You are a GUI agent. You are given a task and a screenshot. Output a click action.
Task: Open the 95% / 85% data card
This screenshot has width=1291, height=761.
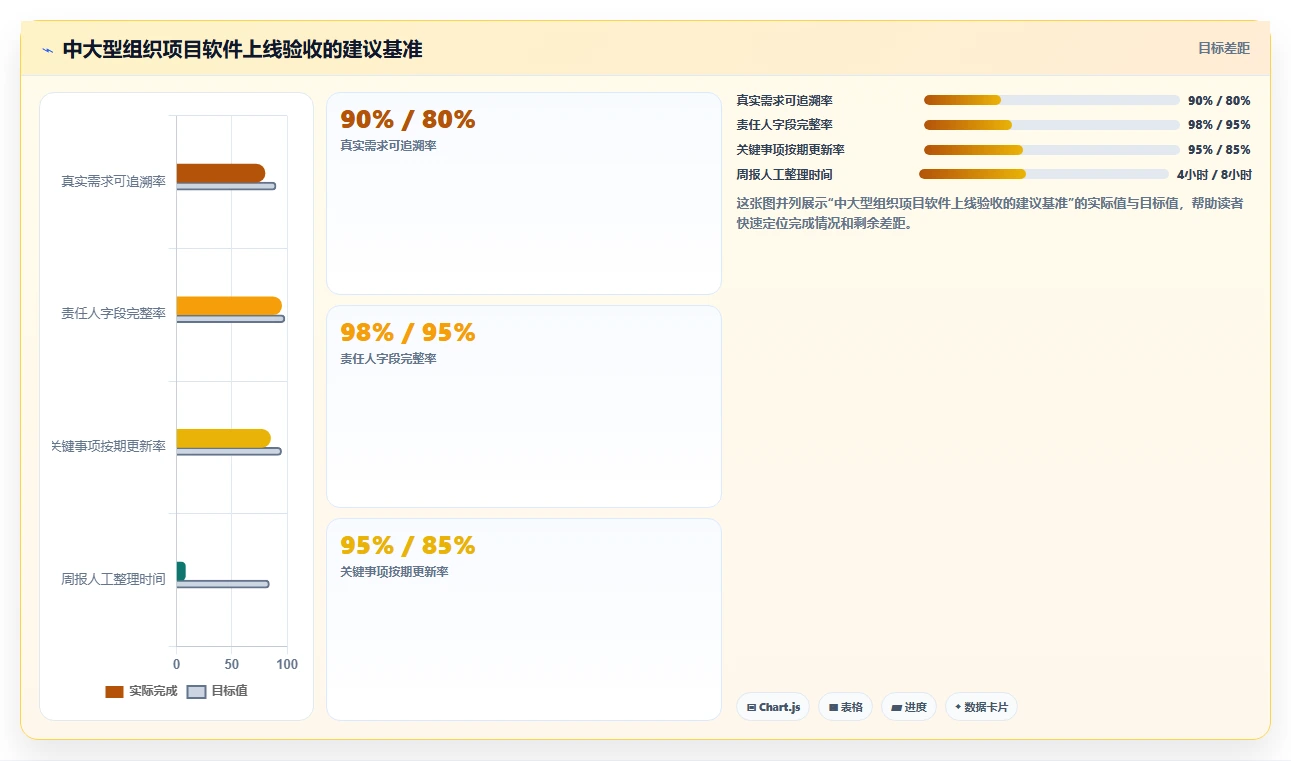524,620
